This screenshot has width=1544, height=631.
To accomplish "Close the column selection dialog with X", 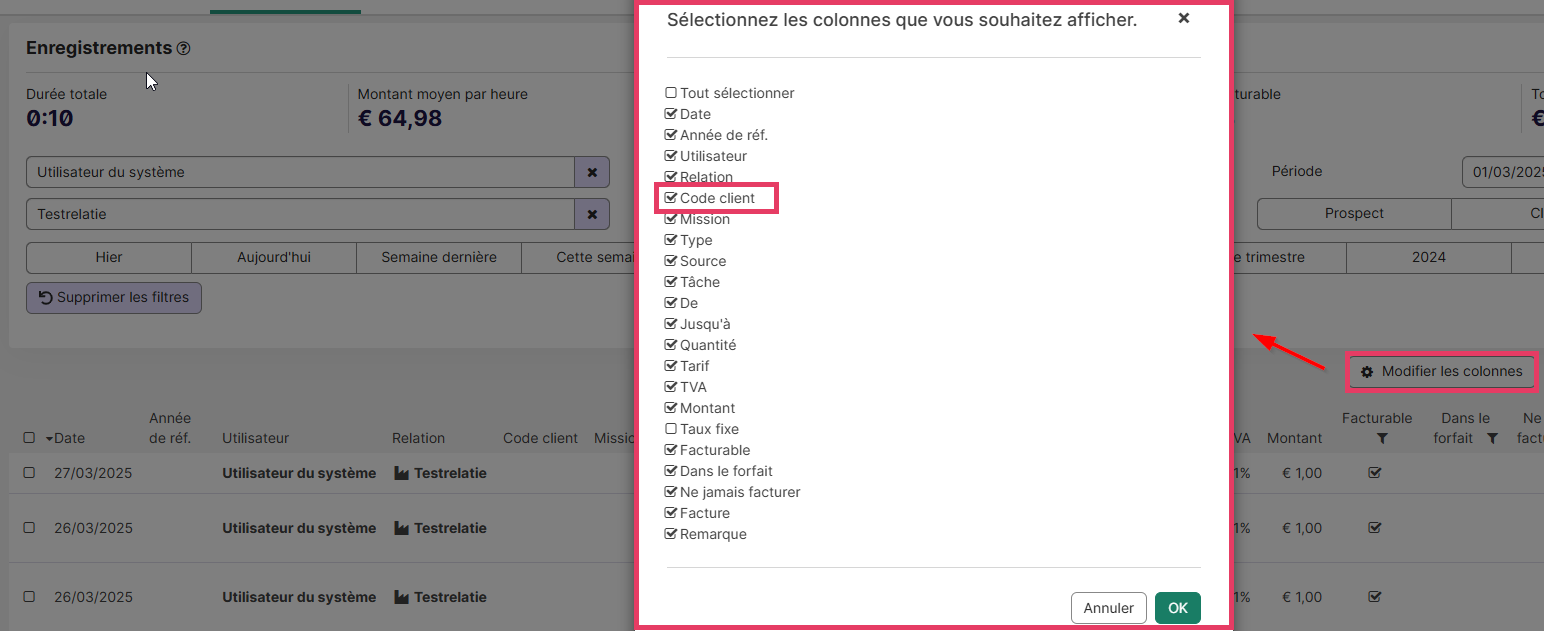I will coord(1183,18).
